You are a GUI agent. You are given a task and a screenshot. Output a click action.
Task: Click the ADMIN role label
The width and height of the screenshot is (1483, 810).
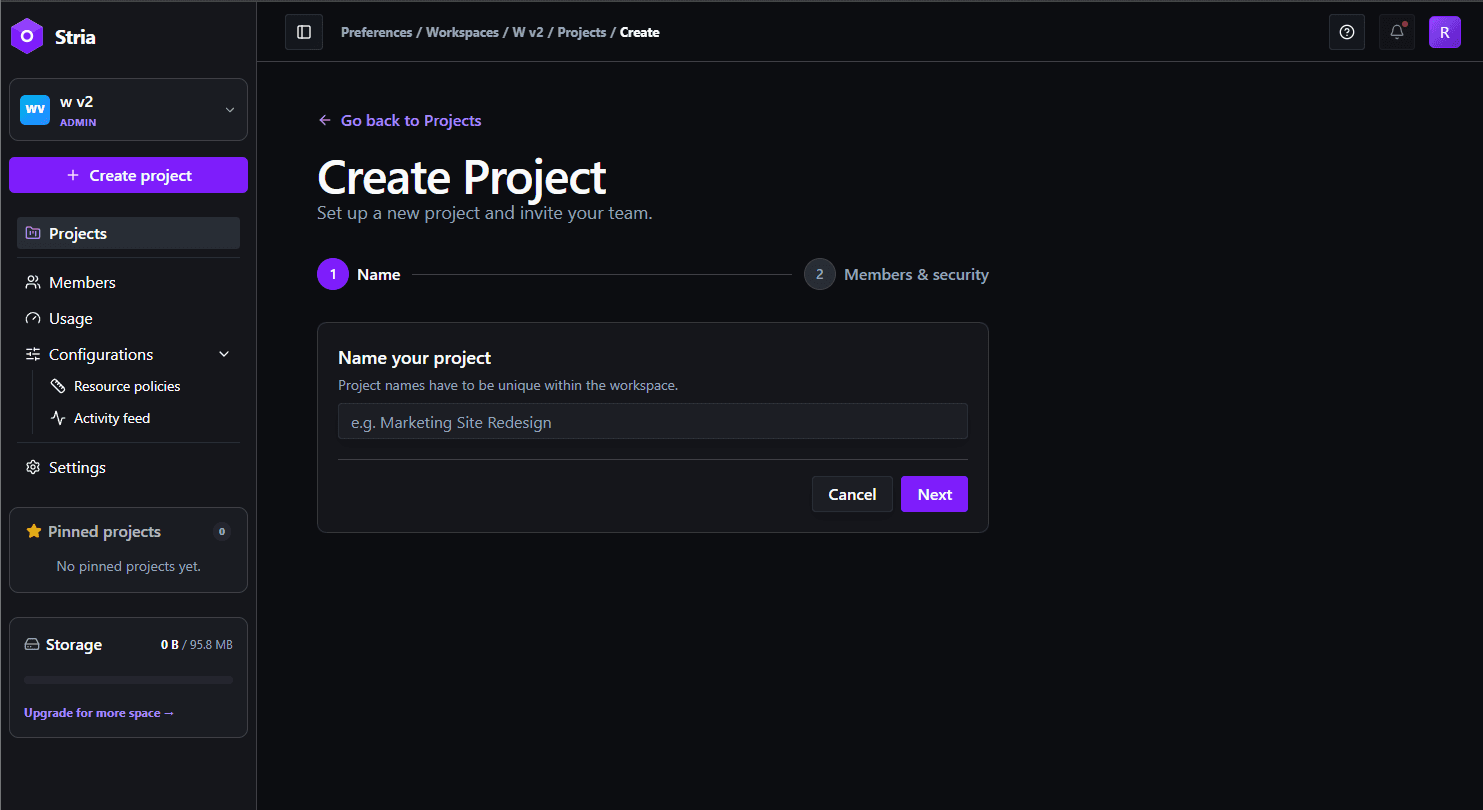pos(78,122)
